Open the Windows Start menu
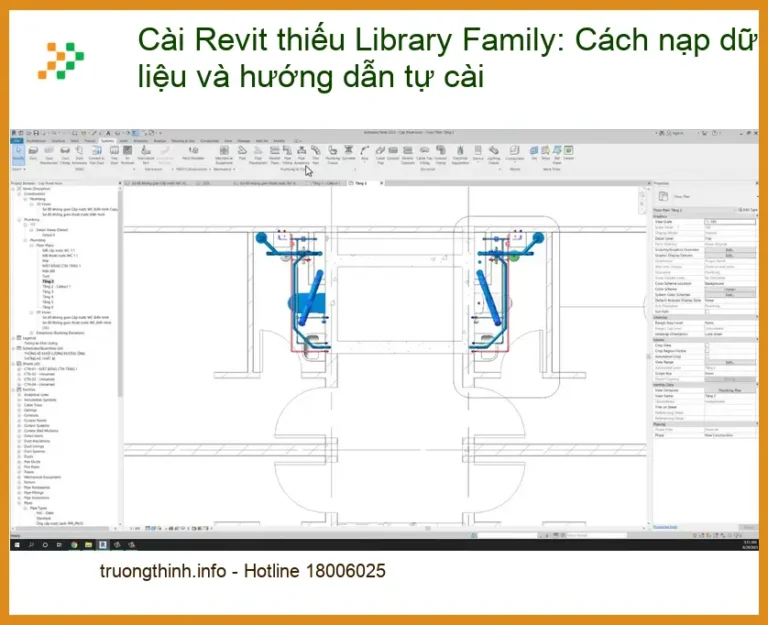 click(17, 545)
